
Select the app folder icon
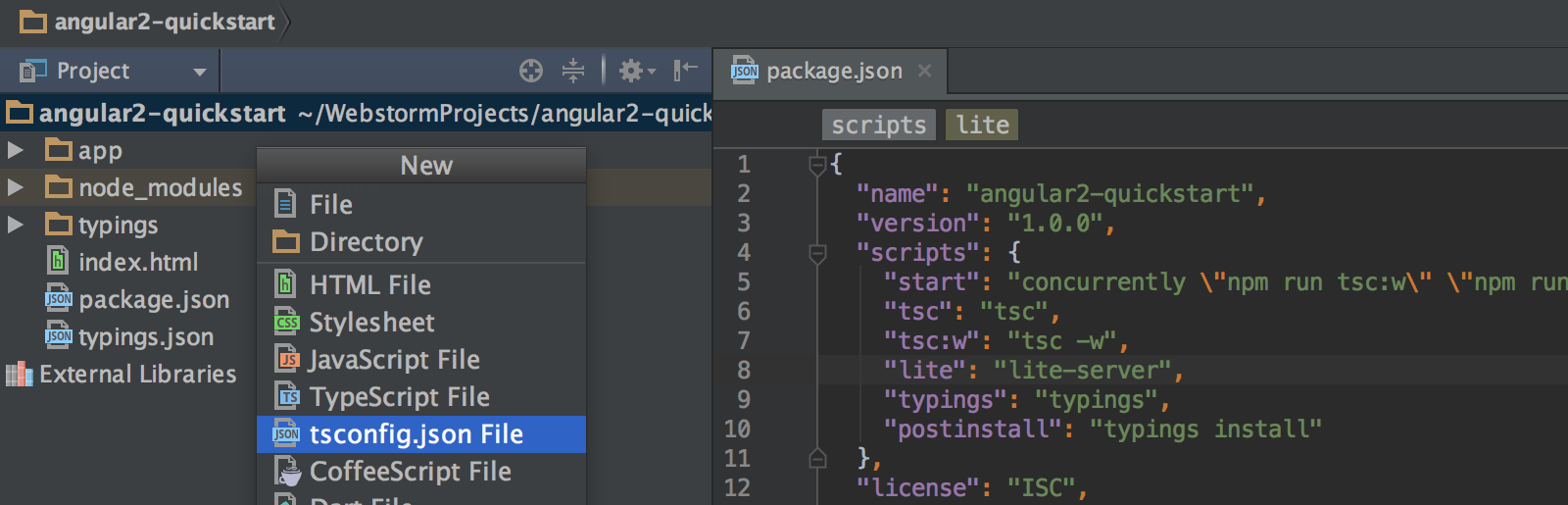(59, 150)
